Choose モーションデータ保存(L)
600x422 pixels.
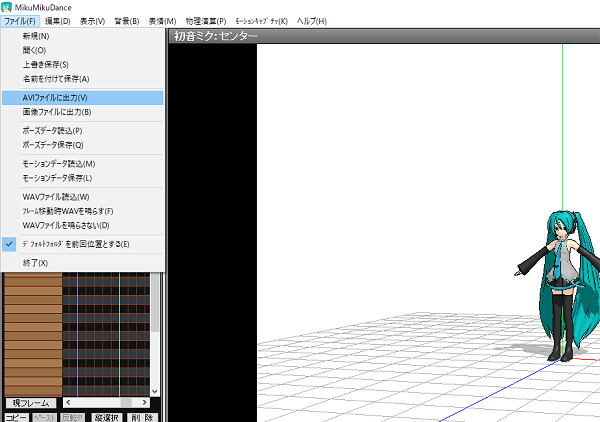[83, 178]
